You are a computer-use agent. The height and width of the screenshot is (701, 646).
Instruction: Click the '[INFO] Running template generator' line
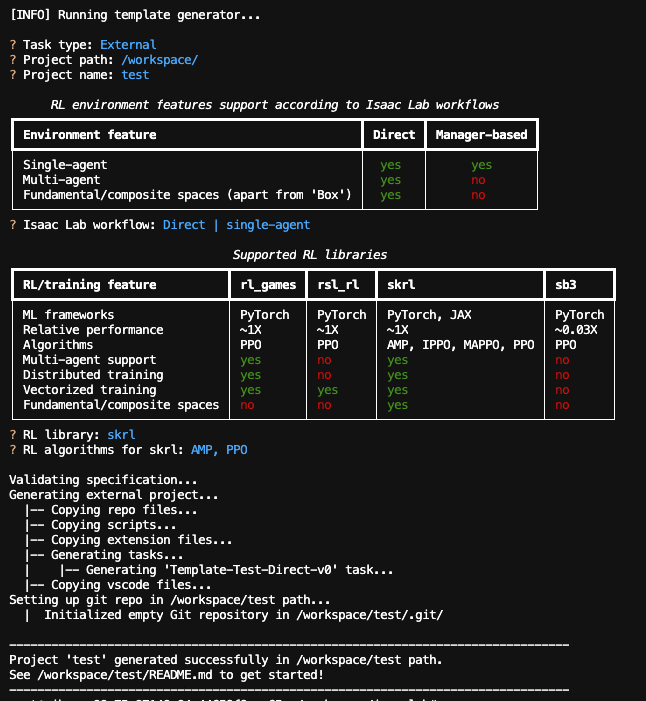(135, 15)
